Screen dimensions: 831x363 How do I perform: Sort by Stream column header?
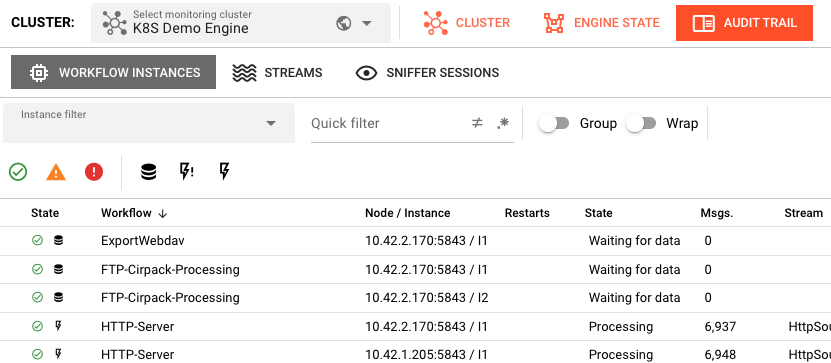coord(803,213)
